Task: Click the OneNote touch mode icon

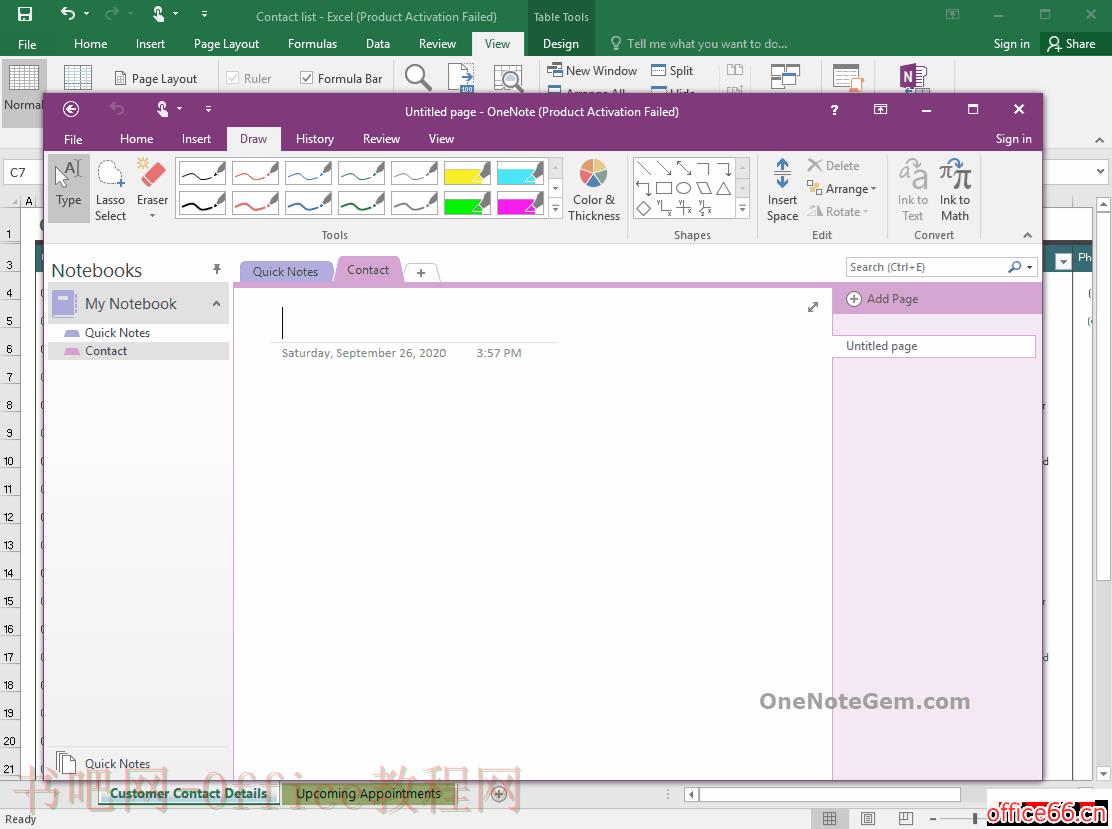Action: tap(162, 109)
